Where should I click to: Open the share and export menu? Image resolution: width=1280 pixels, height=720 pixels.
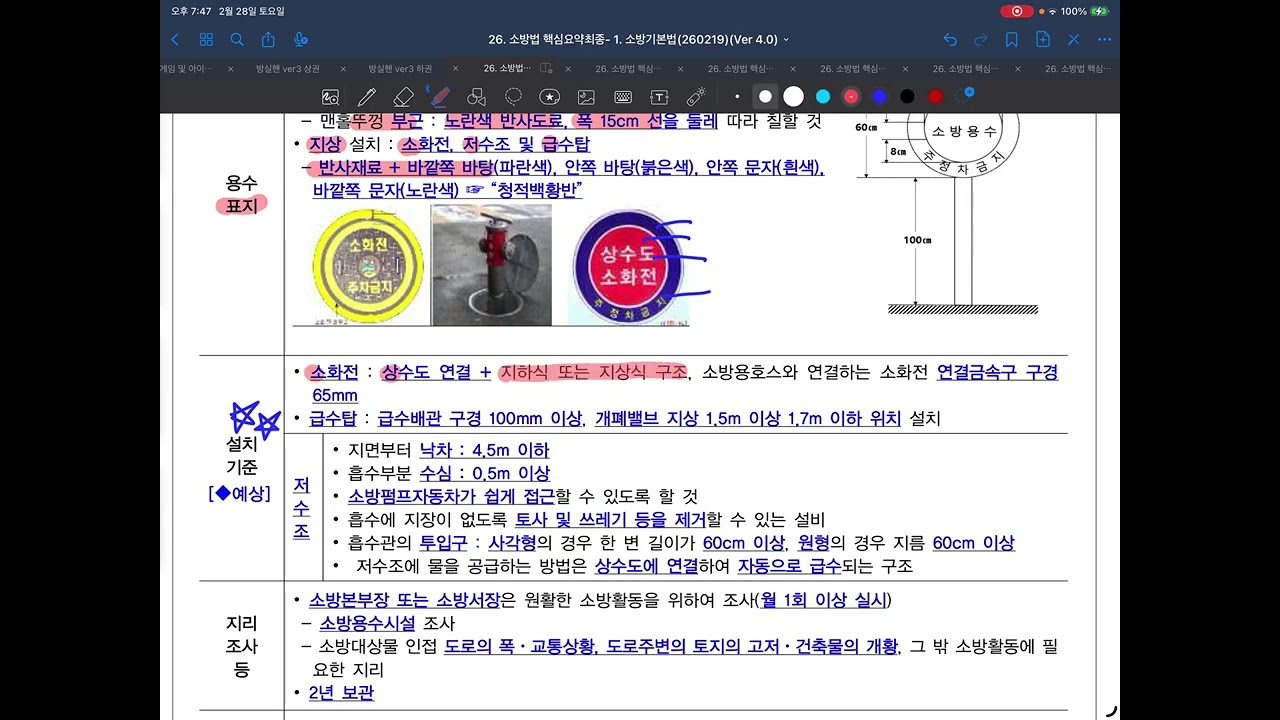268,40
